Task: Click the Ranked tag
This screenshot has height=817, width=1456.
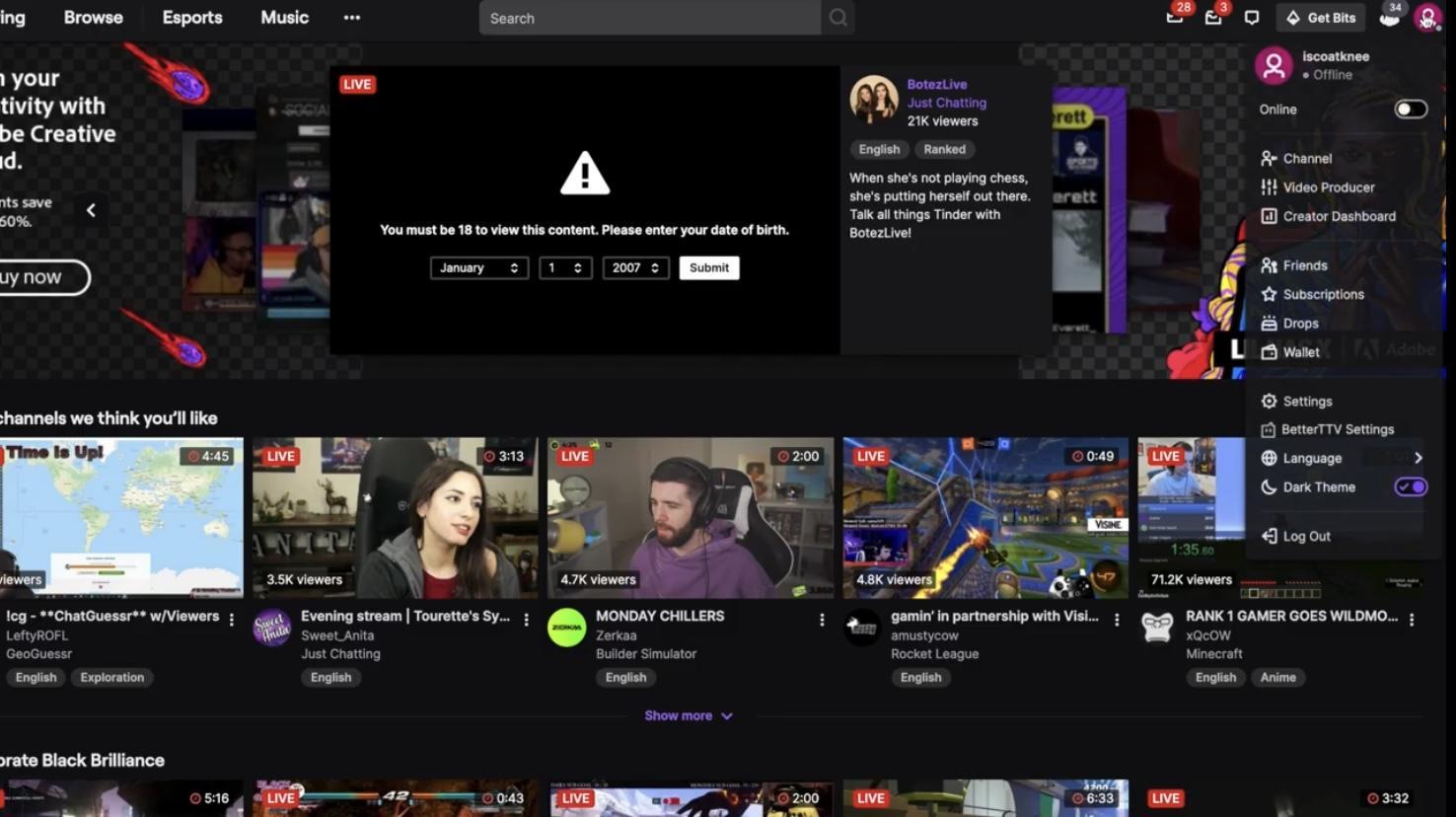Action: pyautogui.click(x=944, y=149)
